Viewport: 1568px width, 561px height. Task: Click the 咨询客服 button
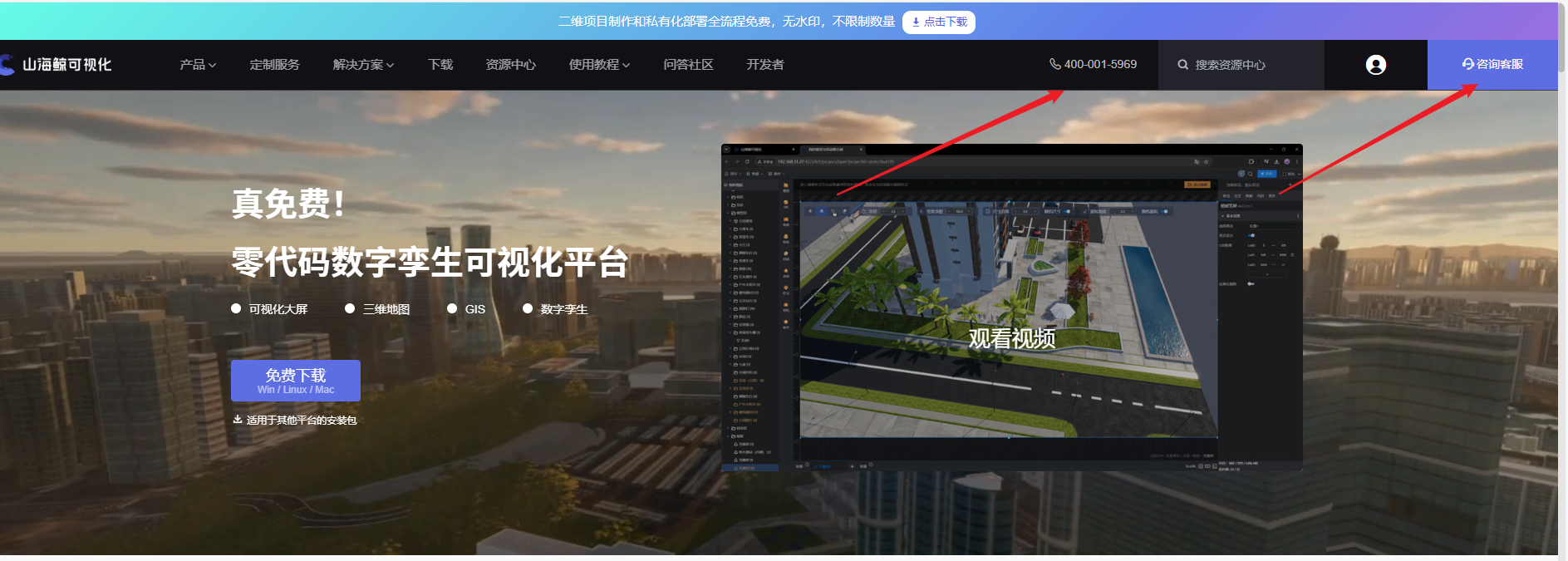tap(1492, 65)
